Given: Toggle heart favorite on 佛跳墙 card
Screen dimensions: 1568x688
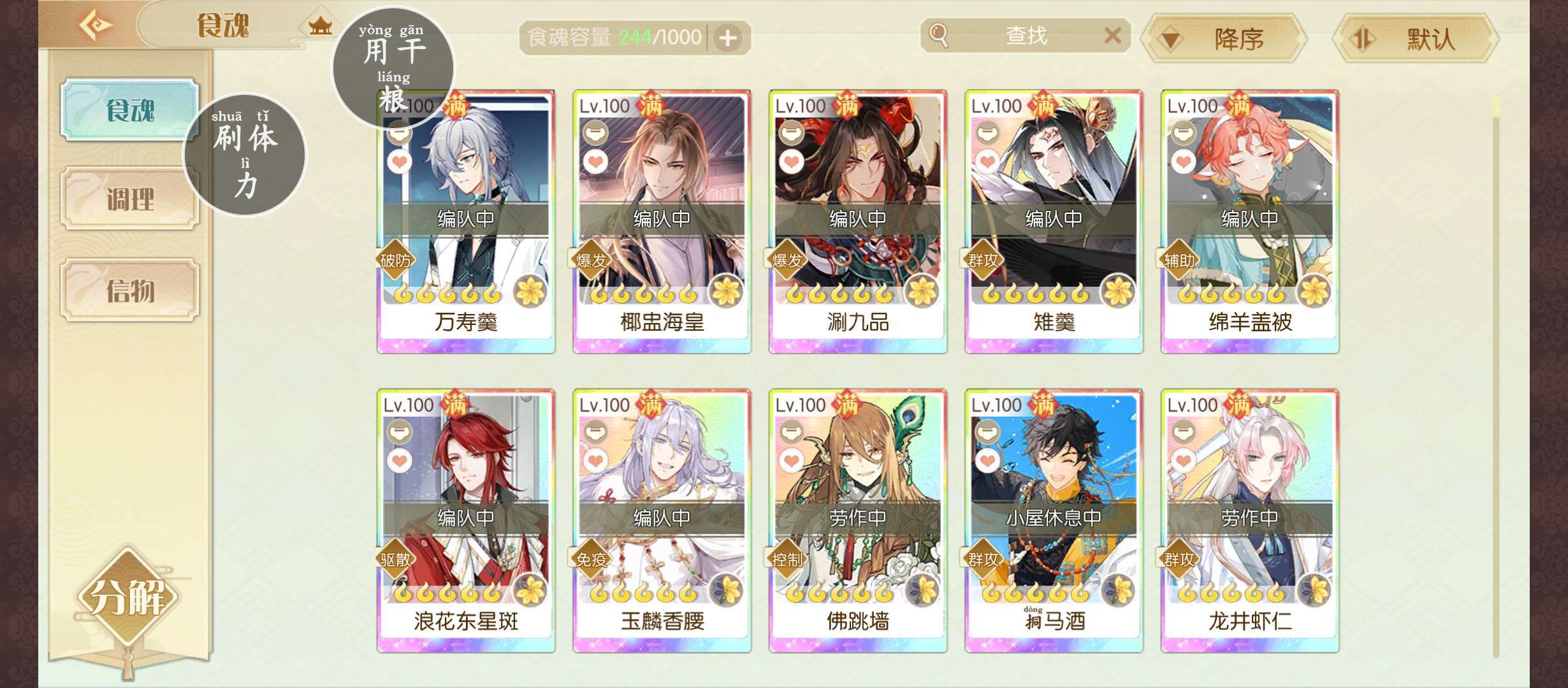Looking at the screenshot, I should [791, 460].
